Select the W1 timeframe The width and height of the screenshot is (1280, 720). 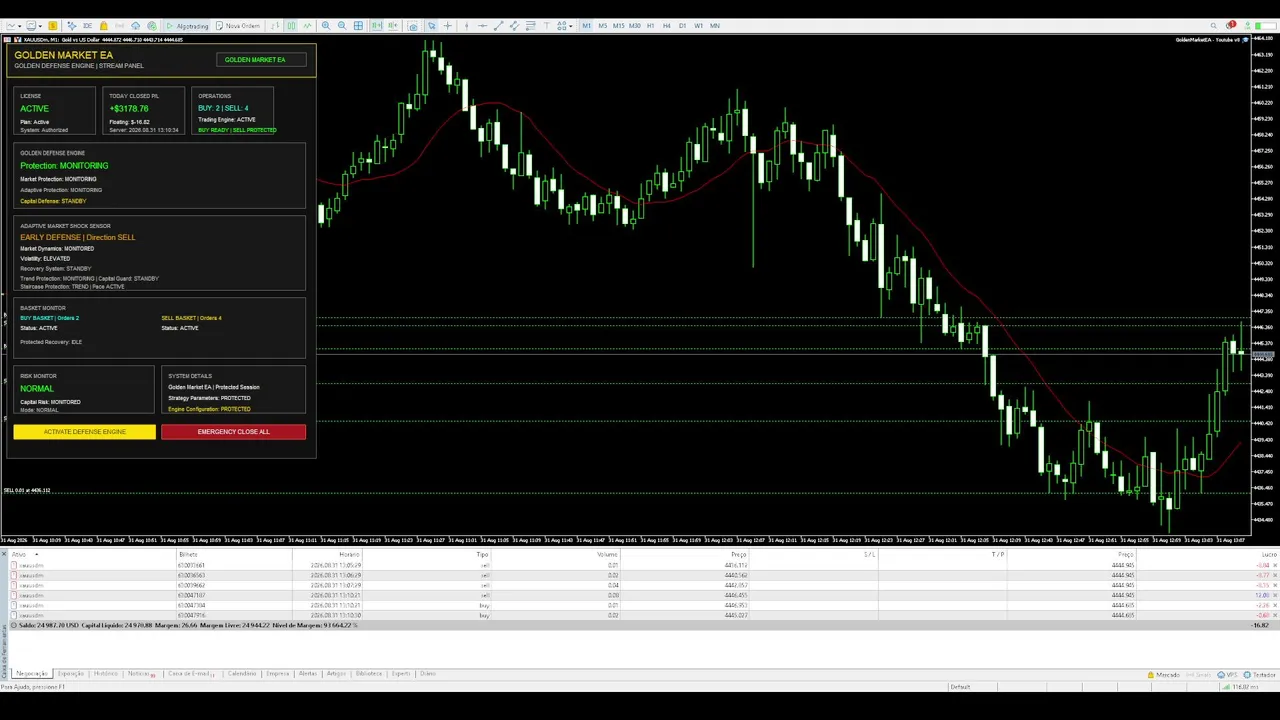tap(698, 26)
